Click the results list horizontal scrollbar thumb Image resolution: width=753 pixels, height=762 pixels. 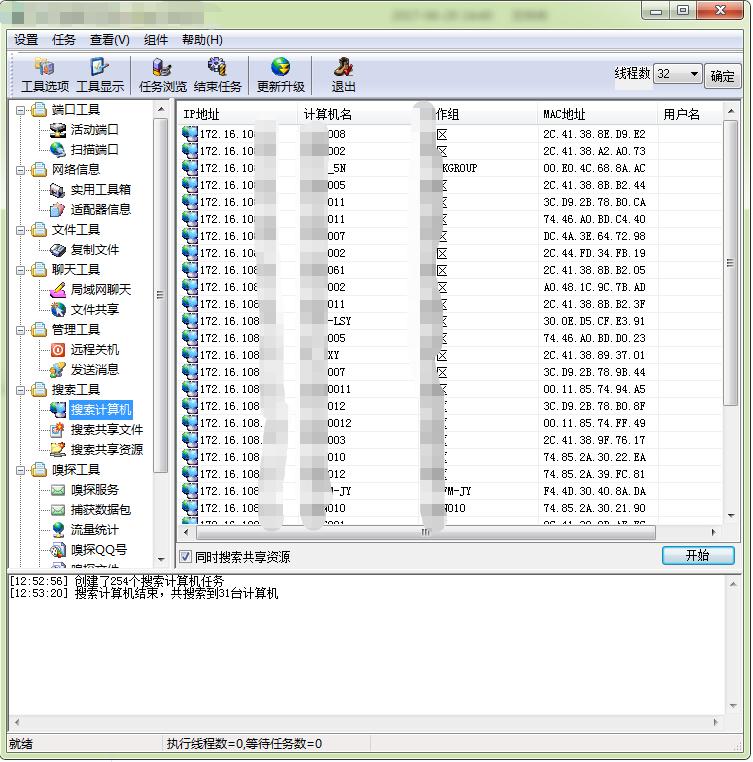(425, 532)
